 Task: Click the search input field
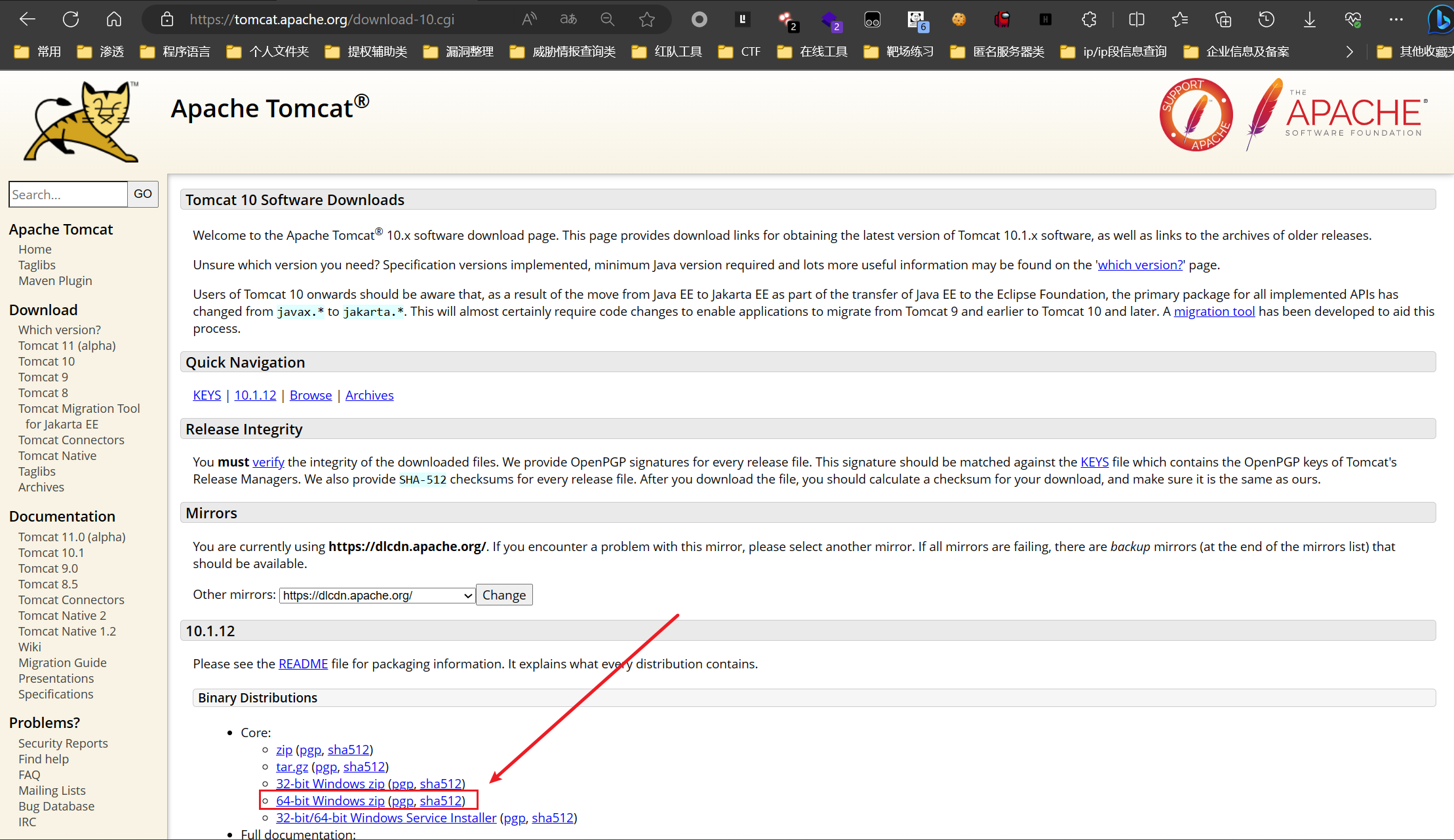click(x=68, y=194)
